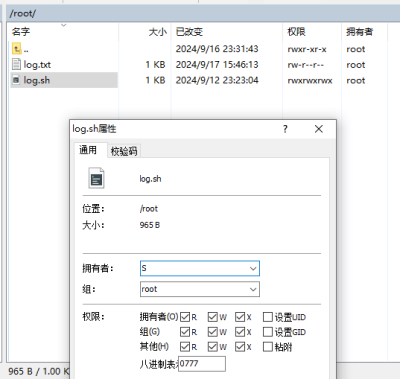The width and height of the screenshot is (400, 379).
Task: Toggle others R permission checkbox
Action: coord(185,347)
